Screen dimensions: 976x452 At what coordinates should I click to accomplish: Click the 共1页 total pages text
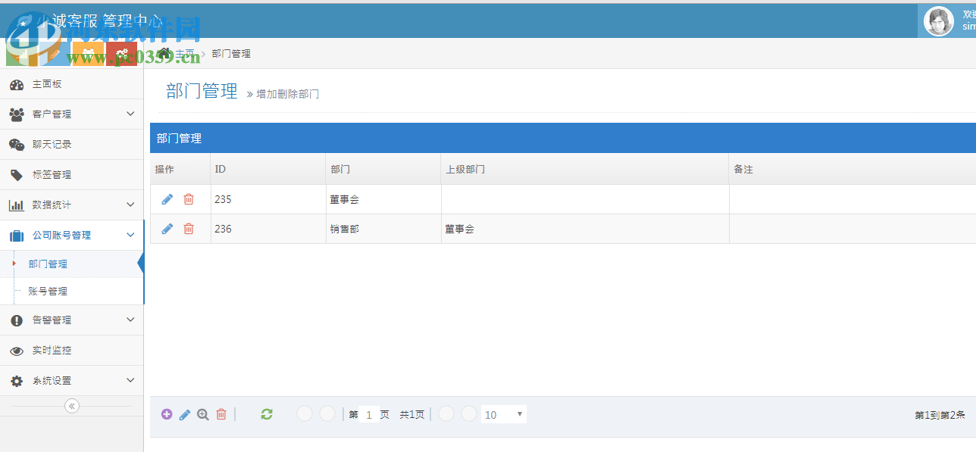click(412, 415)
